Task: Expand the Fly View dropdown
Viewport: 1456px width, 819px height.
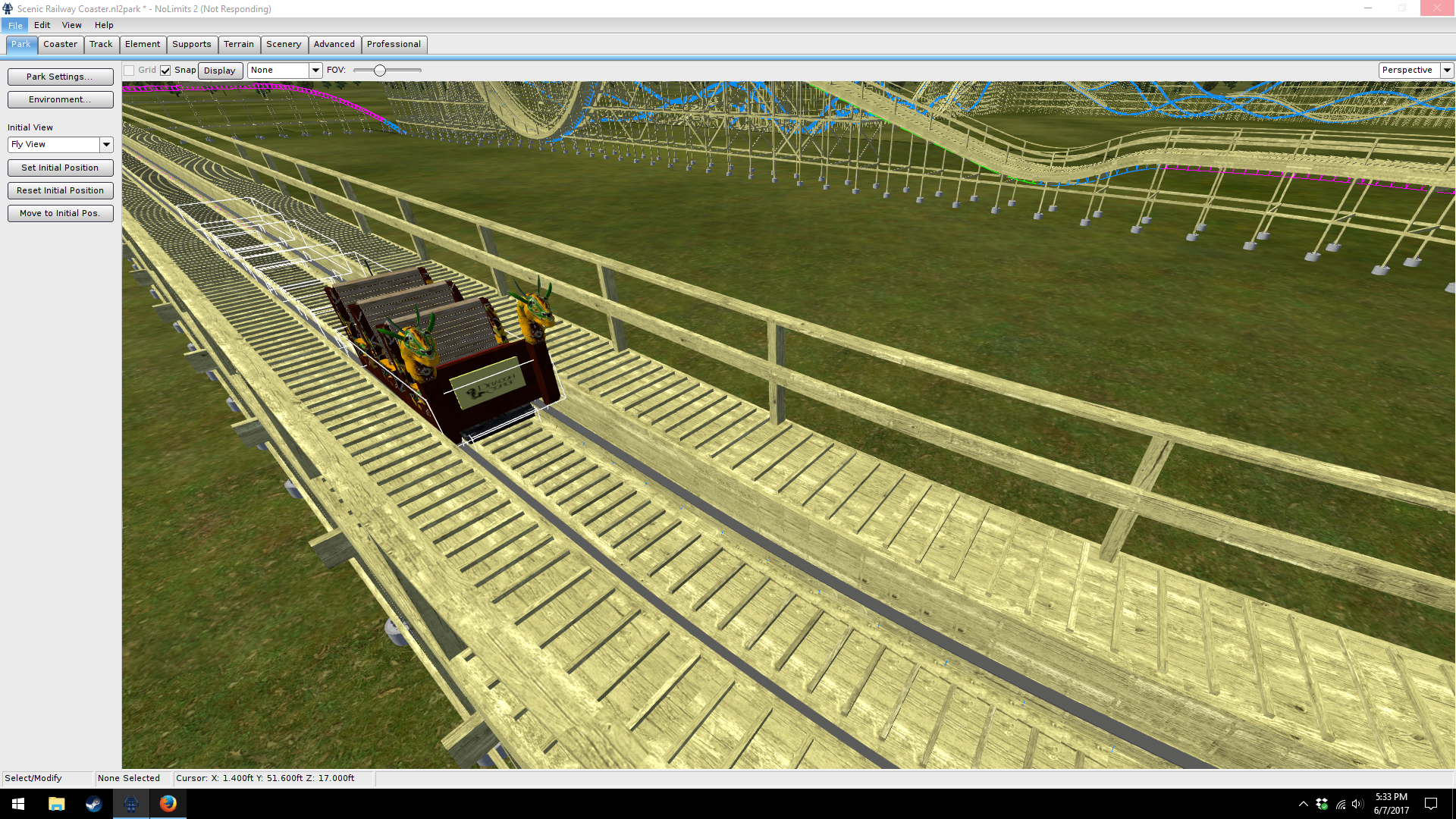Action: tap(106, 144)
